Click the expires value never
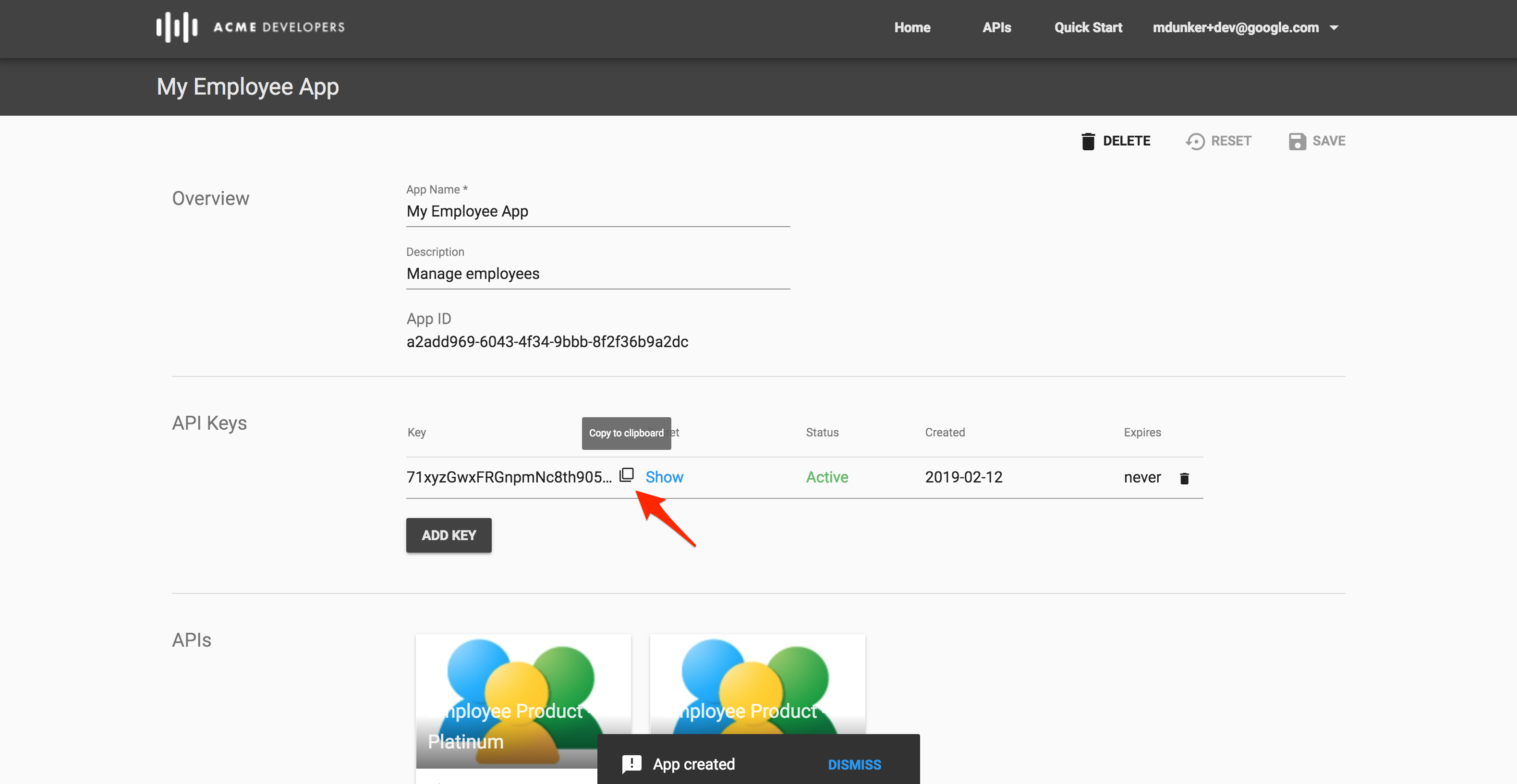This screenshot has height=784, width=1517. (1142, 477)
